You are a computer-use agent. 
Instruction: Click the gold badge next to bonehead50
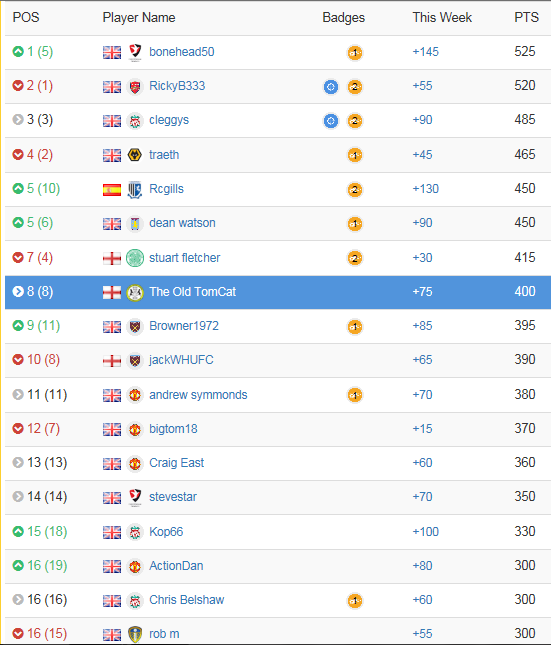(x=355, y=53)
